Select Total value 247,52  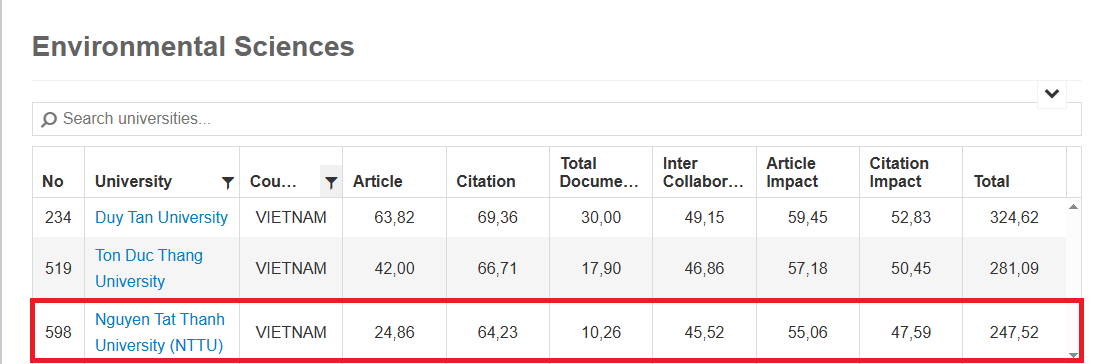1014,332
